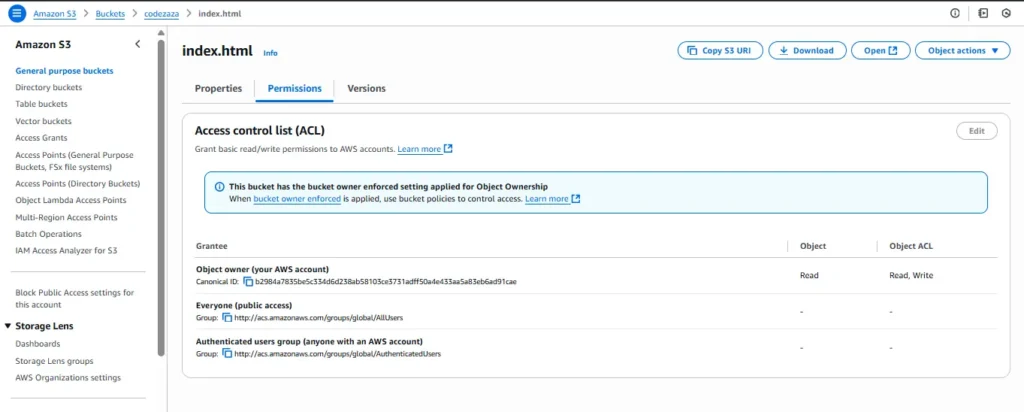
Task: Click the index.html page heading
Action: tap(217, 51)
